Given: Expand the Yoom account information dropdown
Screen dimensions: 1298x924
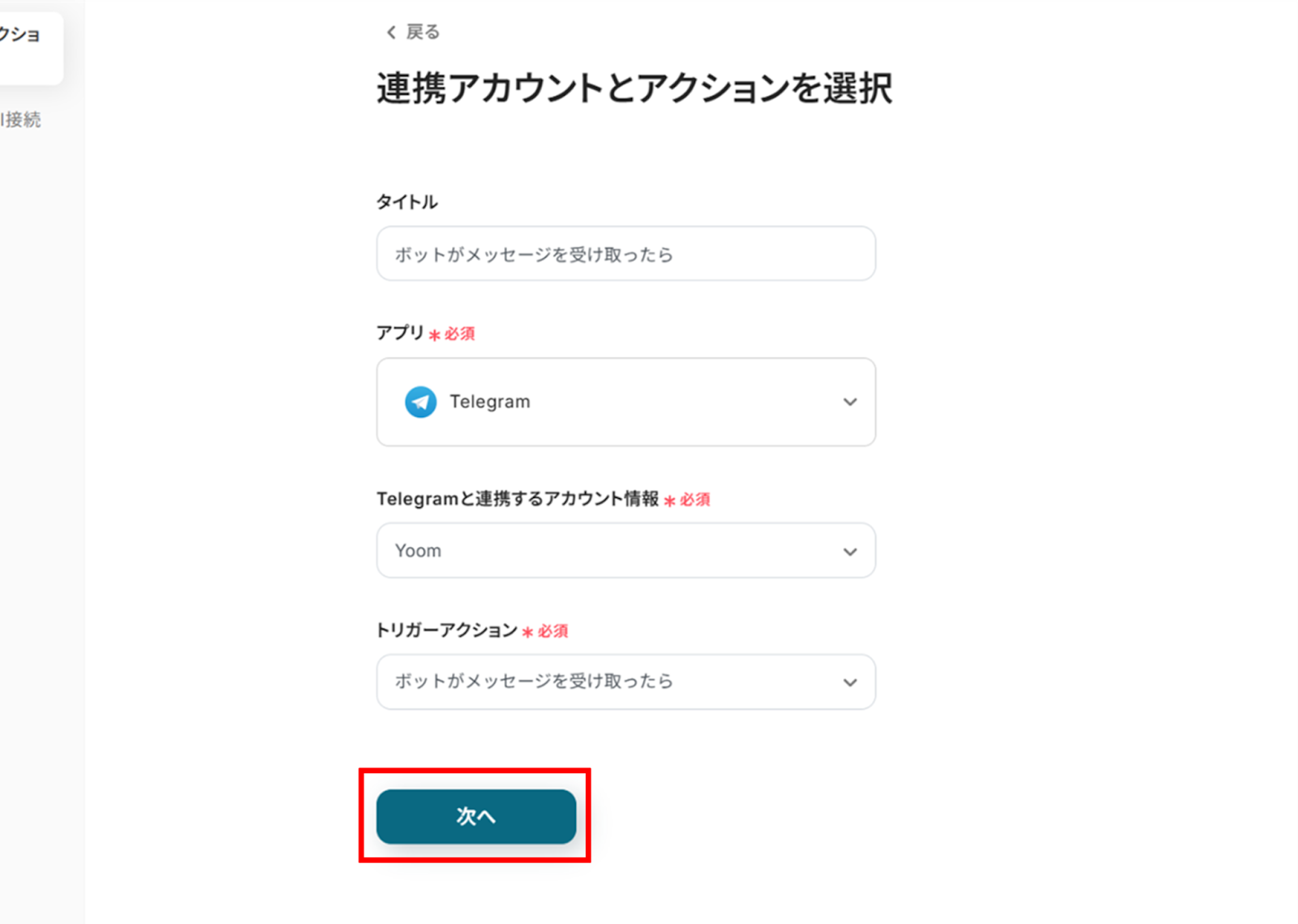Looking at the screenshot, I should pyautogui.click(x=625, y=550).
